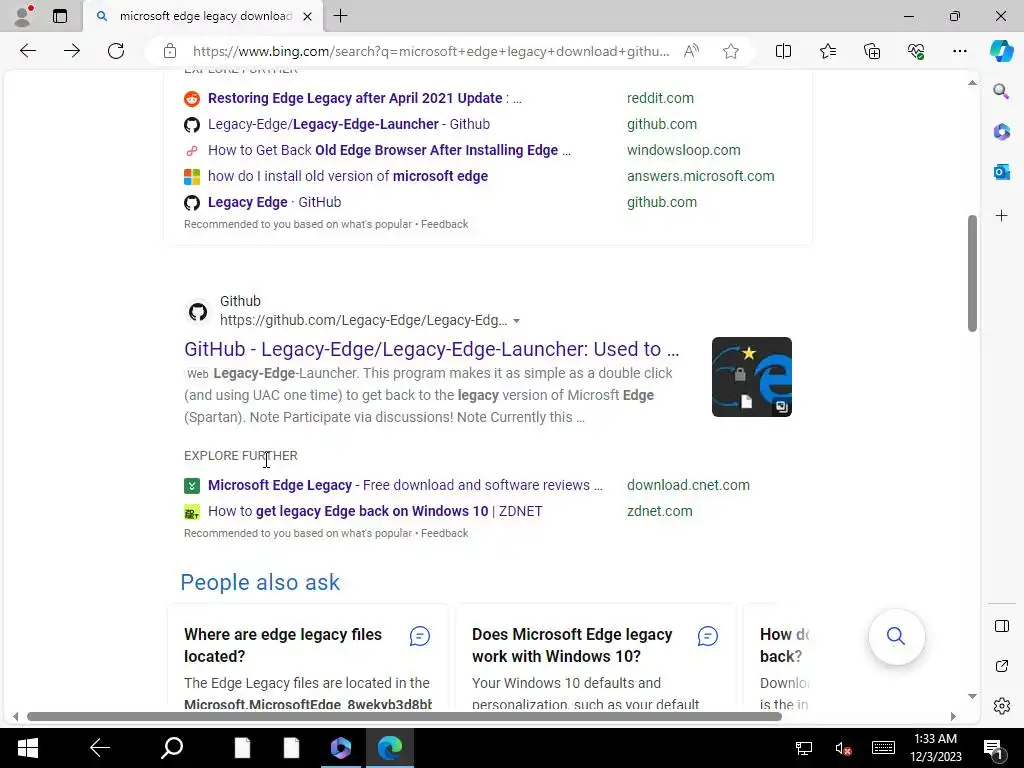Click the answers.microsoft.com domain text
The image size is (1024, 768).
click(701, 176)
